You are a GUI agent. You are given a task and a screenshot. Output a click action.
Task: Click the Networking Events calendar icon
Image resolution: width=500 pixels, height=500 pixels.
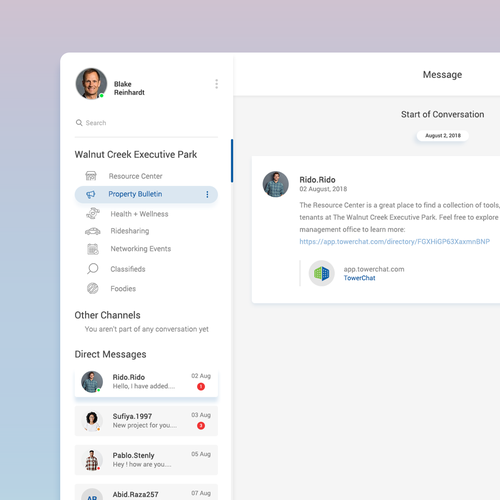tap(93, 249)
